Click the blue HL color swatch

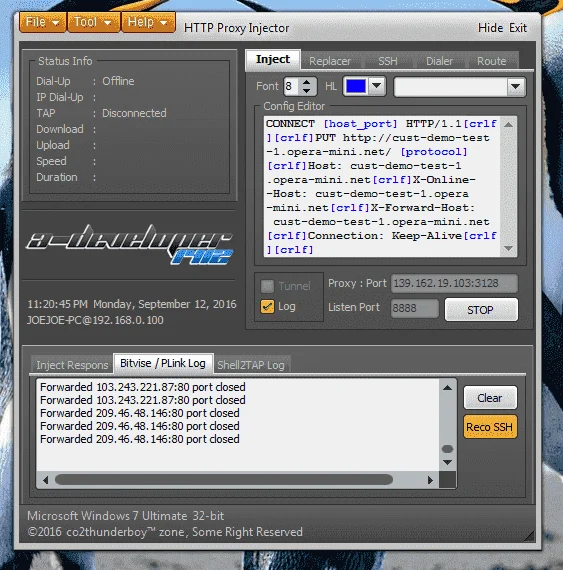pos(356,87)
